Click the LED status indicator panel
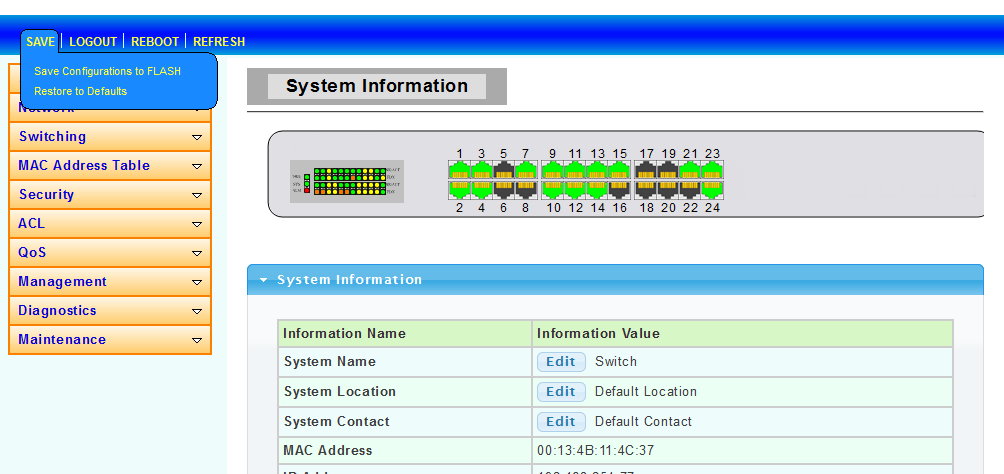 tap(347, 182)
